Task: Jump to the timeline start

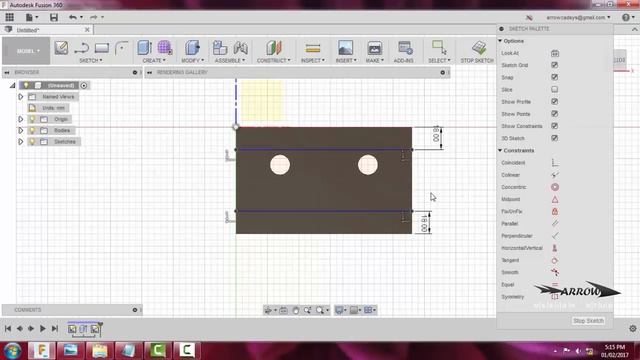Action: (x=8, y=329)
